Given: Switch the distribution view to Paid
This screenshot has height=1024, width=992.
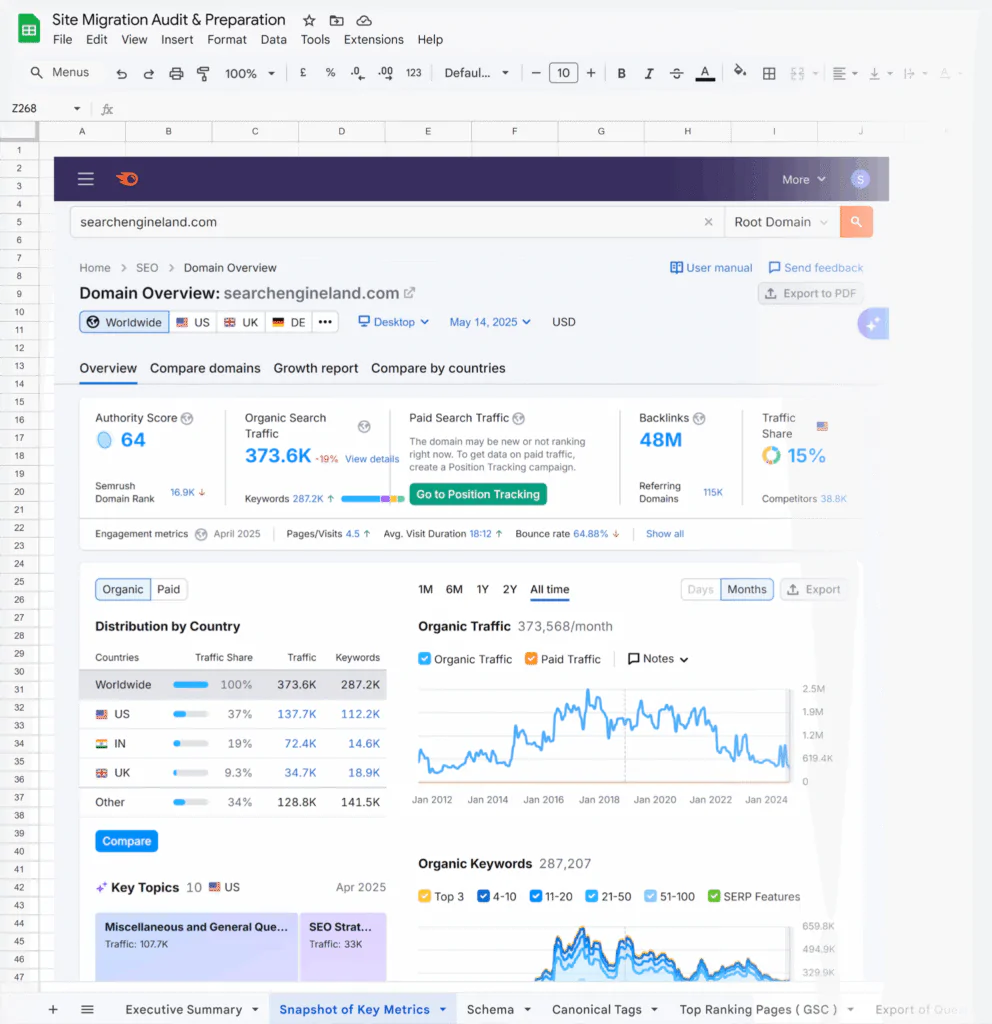Looking at the screenshot, I should pos(168,589).
